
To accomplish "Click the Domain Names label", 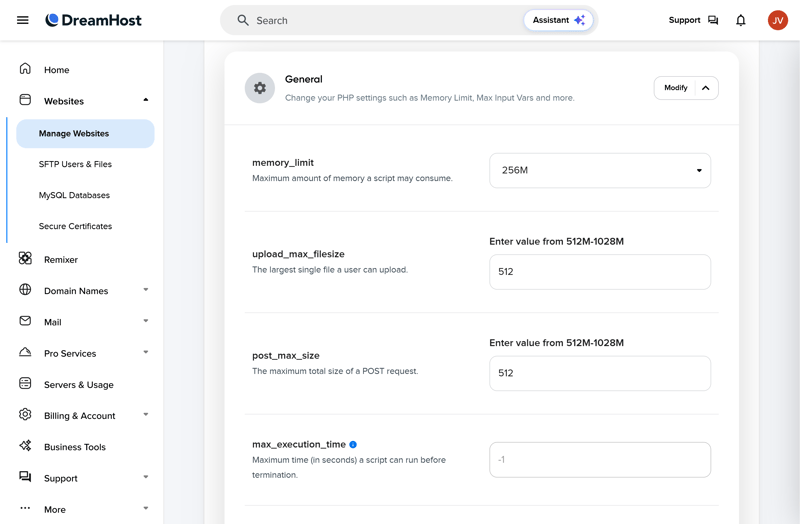I will (76, 291).
